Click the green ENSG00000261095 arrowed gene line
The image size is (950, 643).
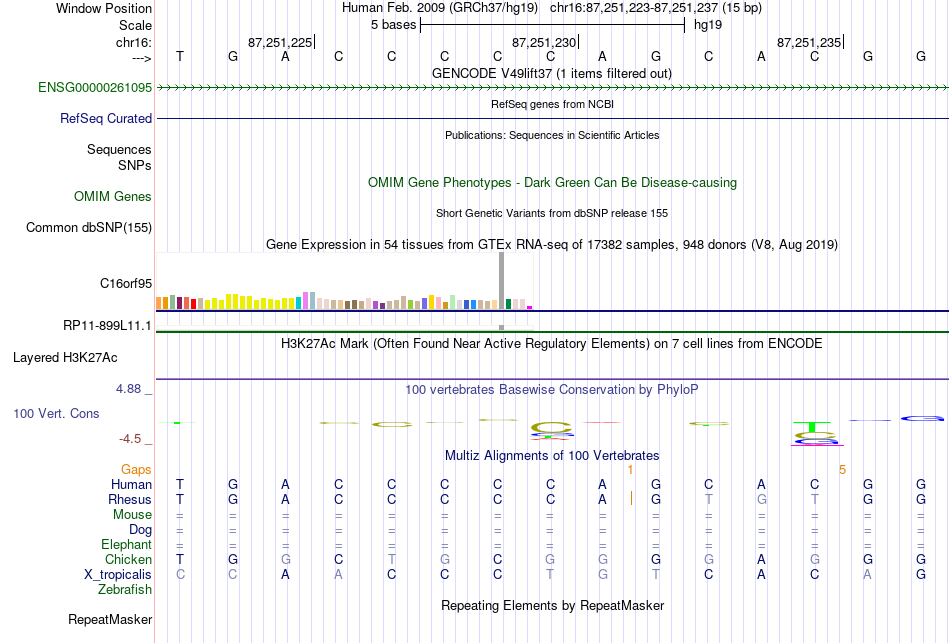point(552,88)
